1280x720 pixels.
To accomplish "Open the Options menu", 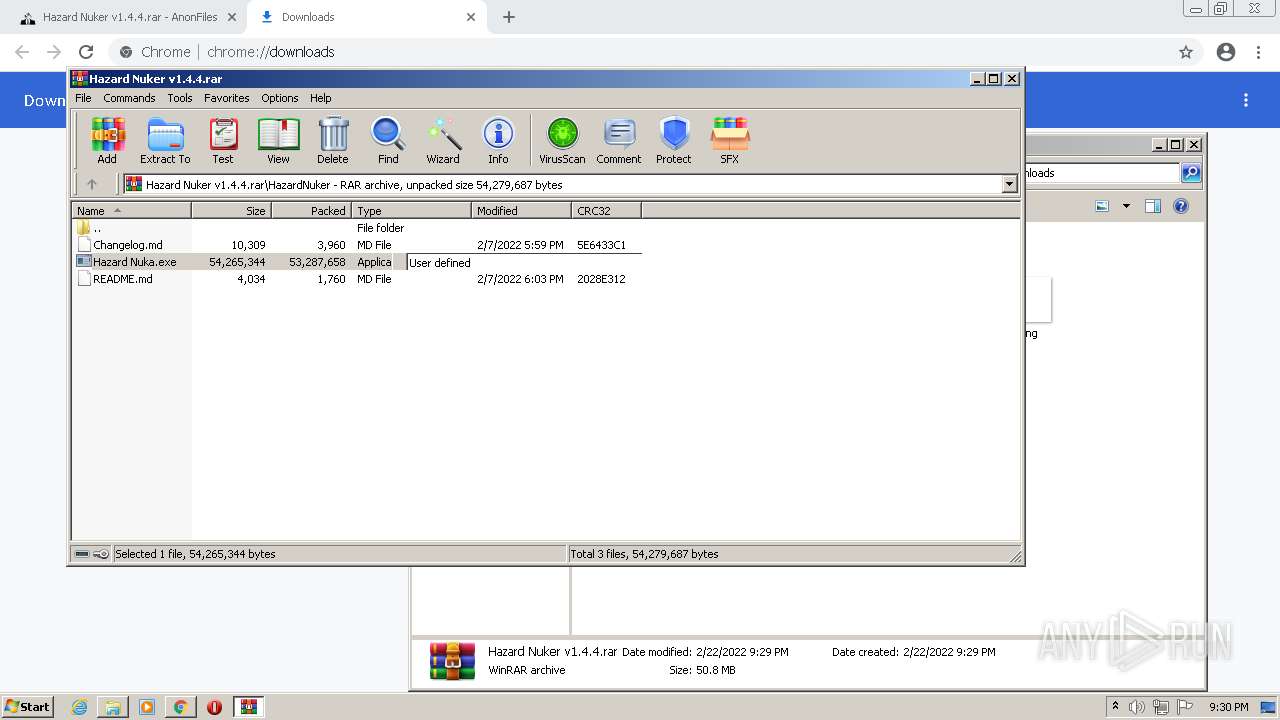I will pyautogui.click(x=280, y=98).
